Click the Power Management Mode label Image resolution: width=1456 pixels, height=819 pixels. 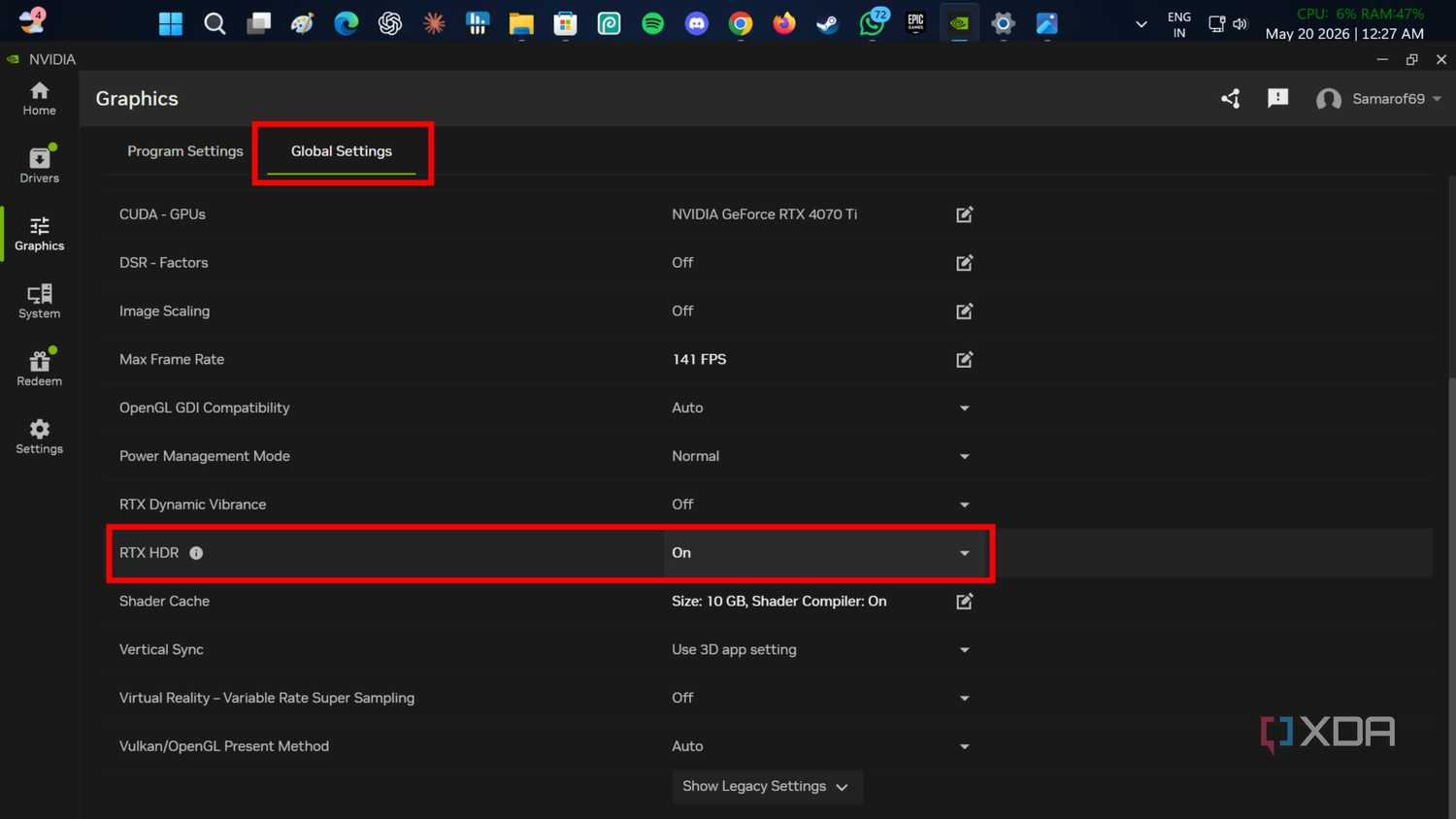tap(205, 456)
